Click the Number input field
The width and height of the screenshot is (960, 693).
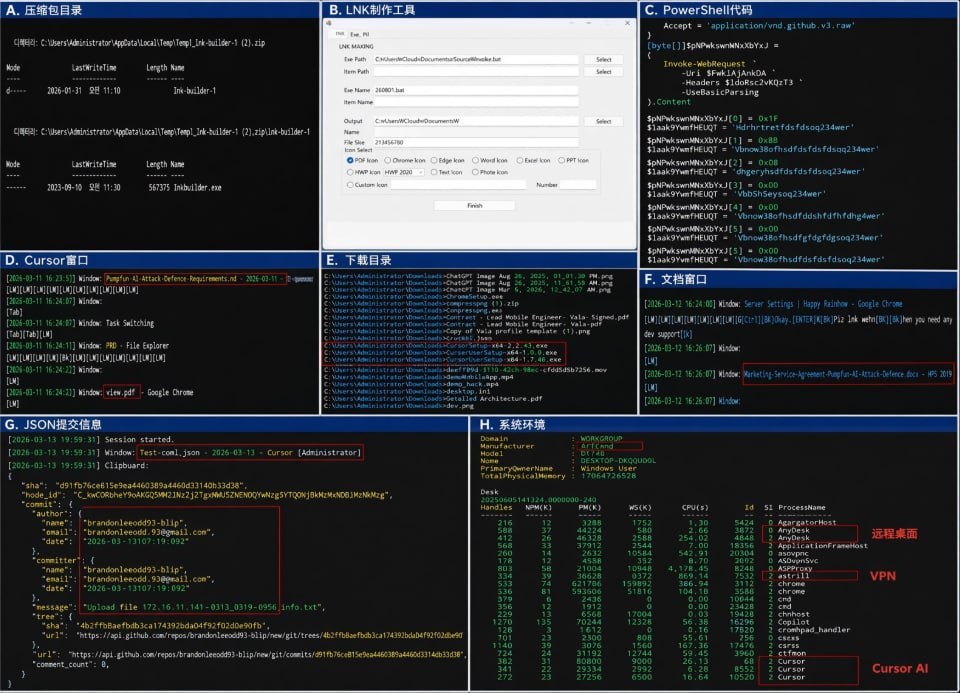tap(577, 184)
